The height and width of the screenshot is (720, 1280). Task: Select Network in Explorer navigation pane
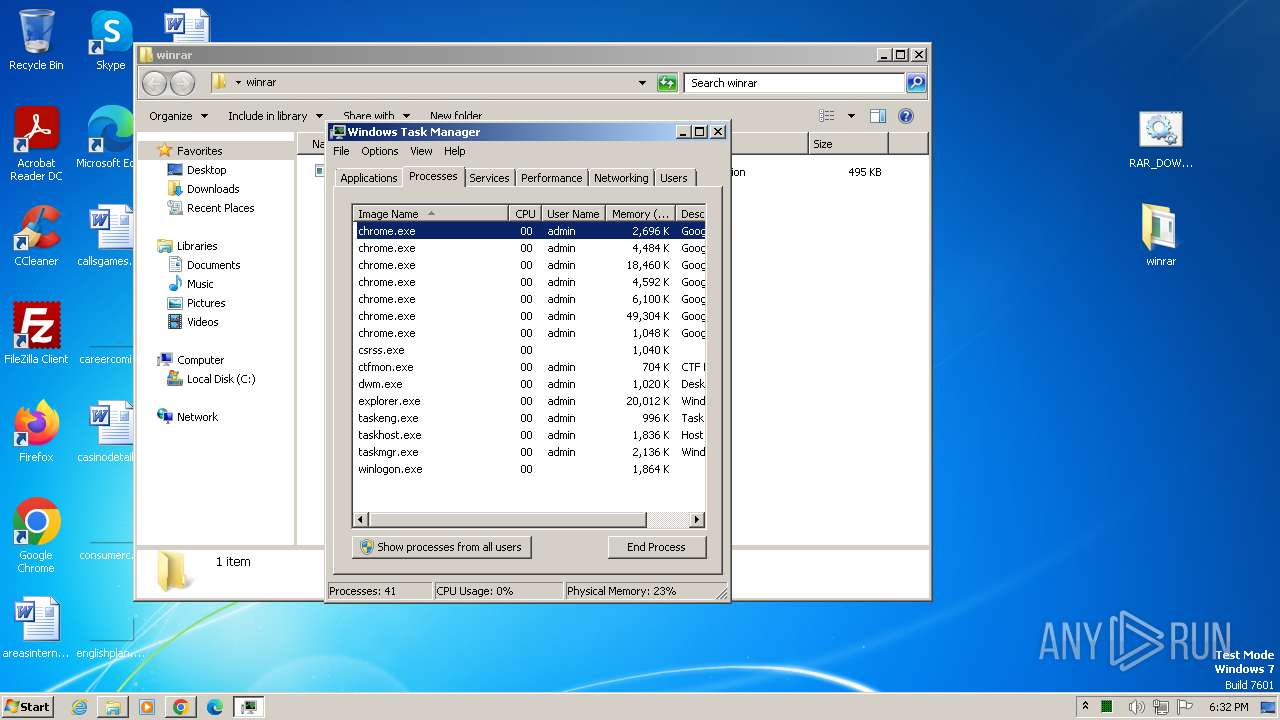click(197, 417)
